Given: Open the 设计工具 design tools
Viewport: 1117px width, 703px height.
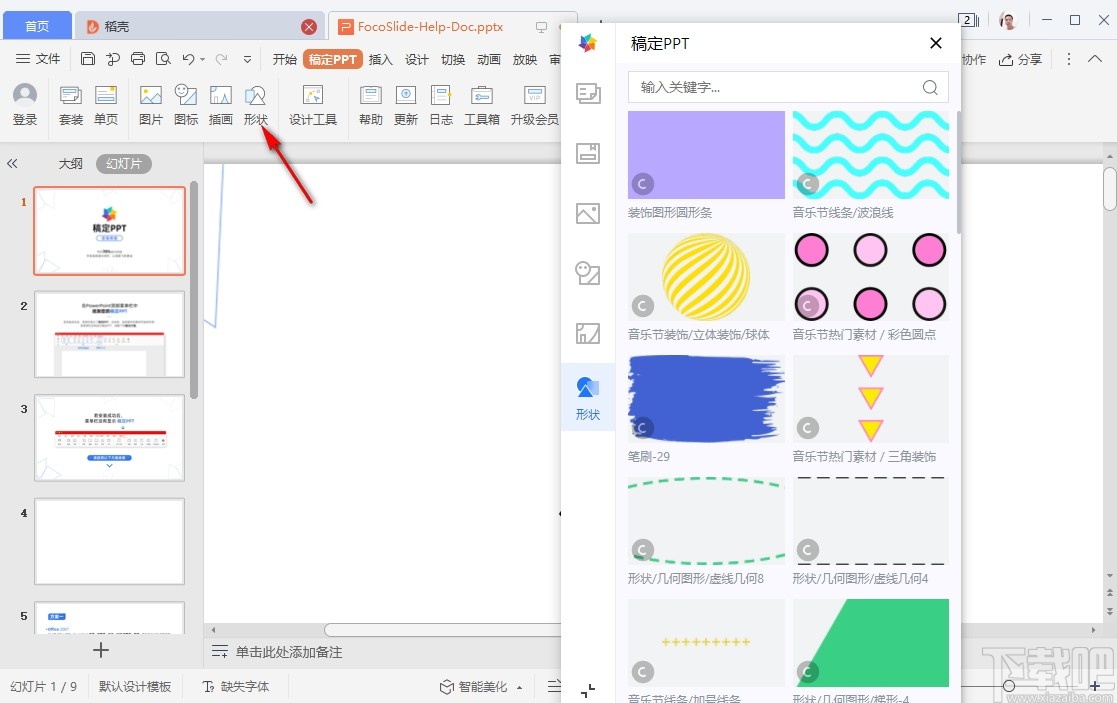Looking at the screenshot, I should [313, 104].
